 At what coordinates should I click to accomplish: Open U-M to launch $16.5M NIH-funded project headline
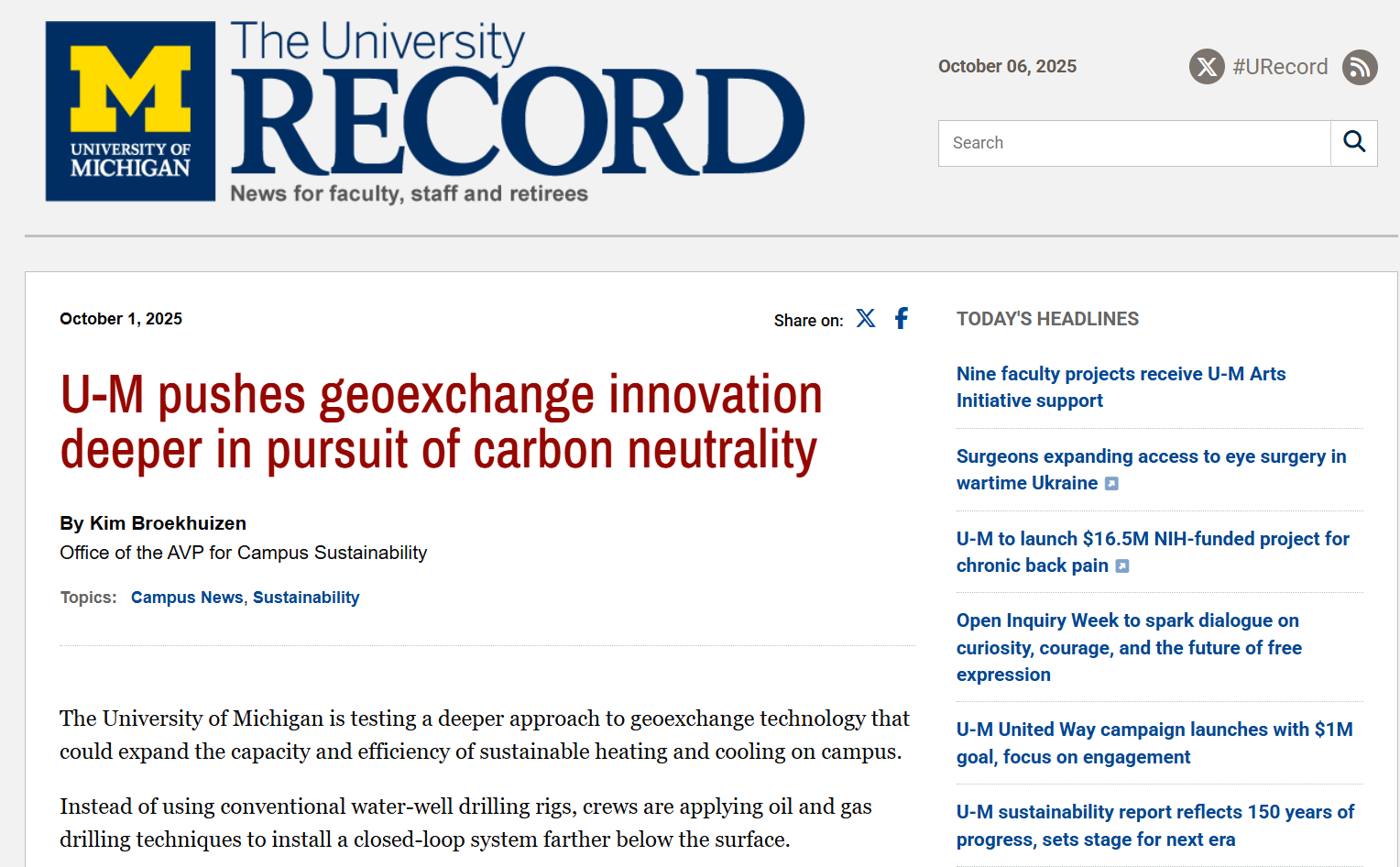pyautogui.click(x=1153, y=552)
